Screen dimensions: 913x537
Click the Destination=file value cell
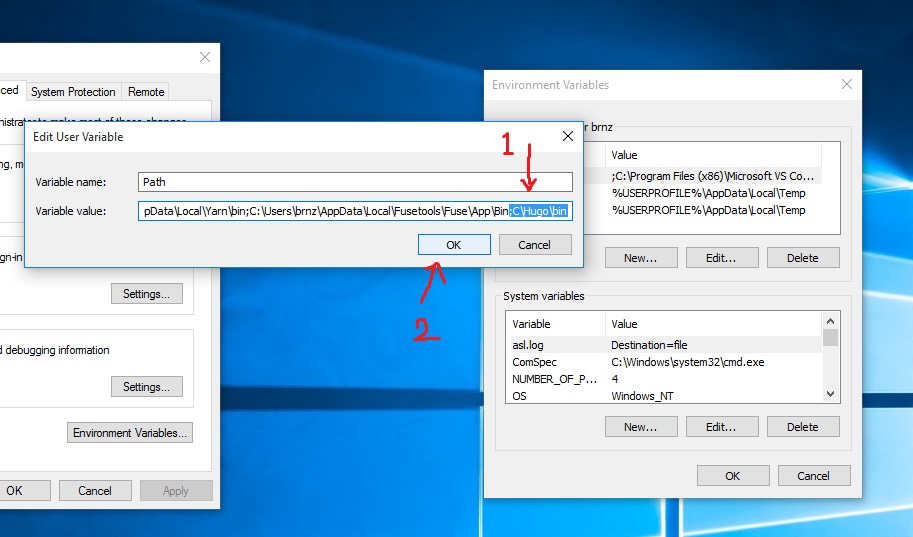pos(649,345)
